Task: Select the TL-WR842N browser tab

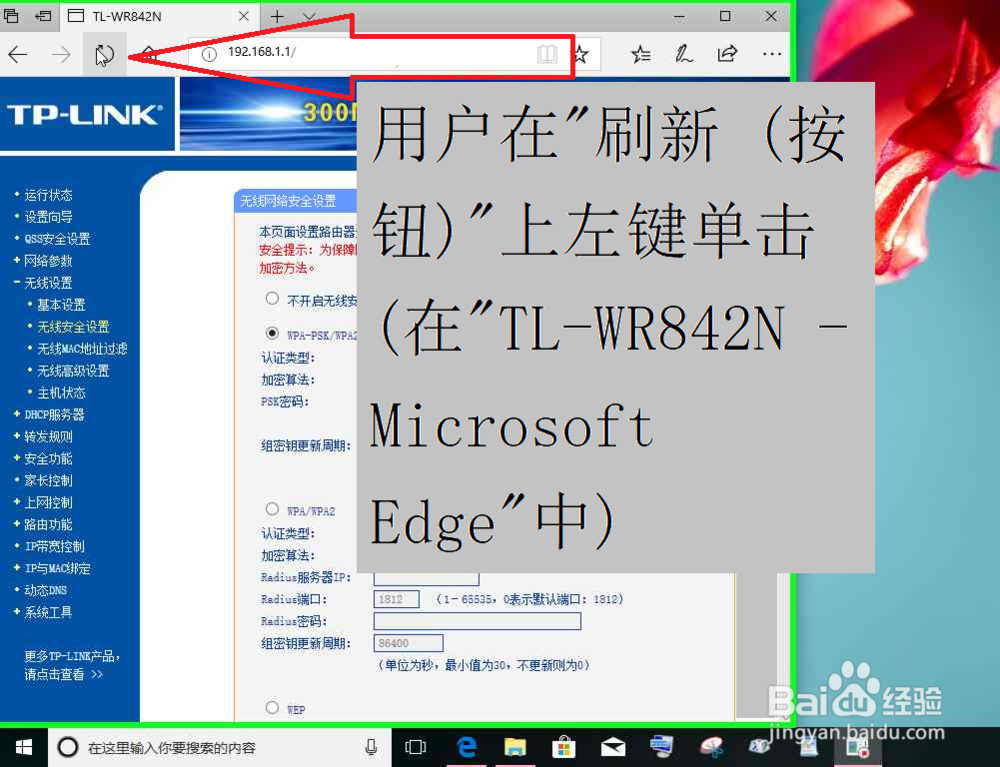Action: click(159, 16)
